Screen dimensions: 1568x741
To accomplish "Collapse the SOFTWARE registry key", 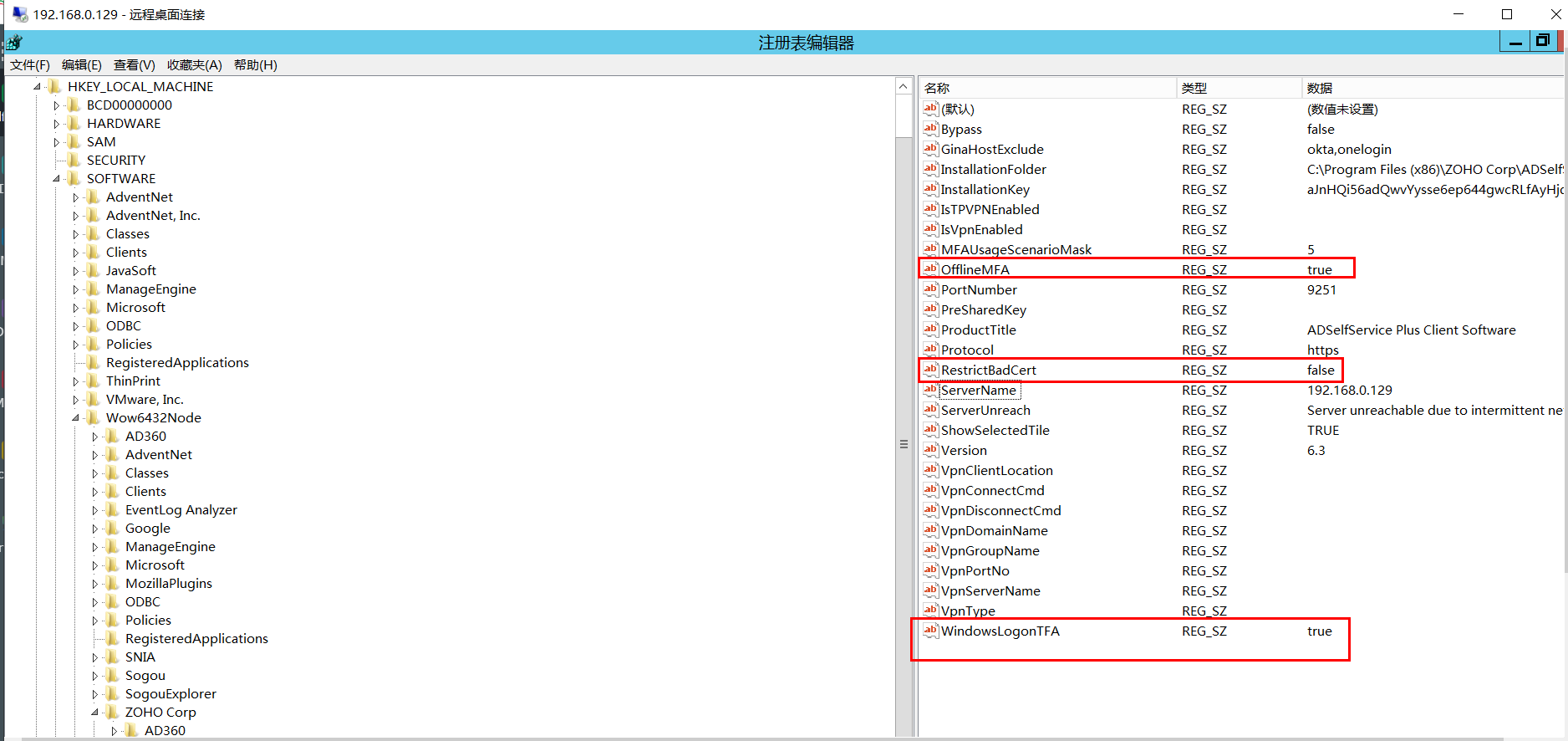I will pyautogui.click(x=56, y=179).
